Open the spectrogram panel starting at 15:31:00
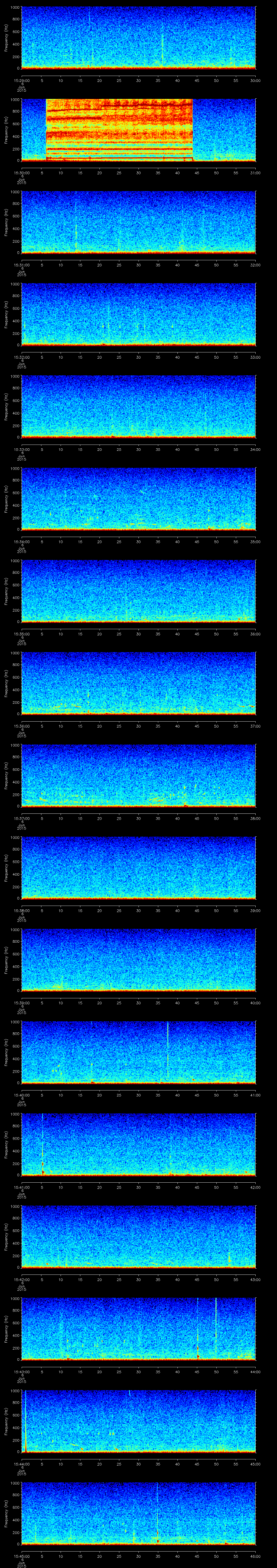This screenshot has width=277, height=1568. (x=138, y=222)
